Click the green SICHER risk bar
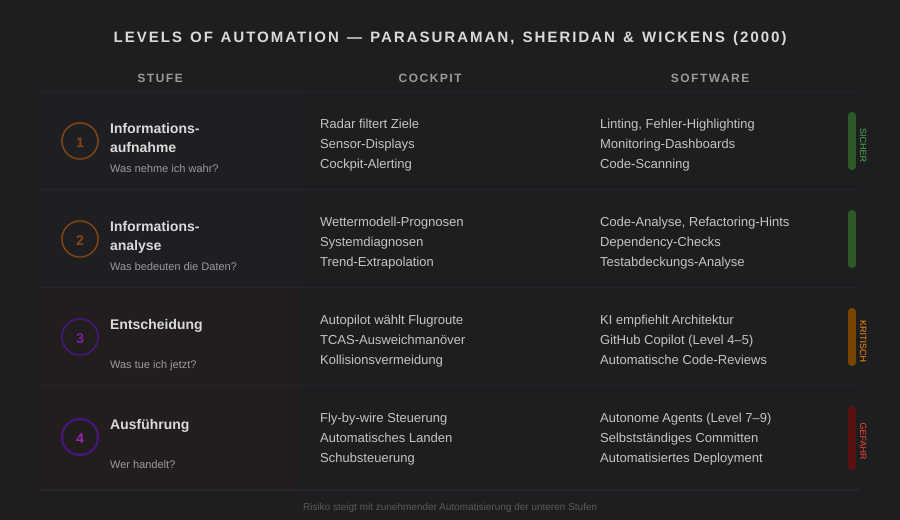The height and width of the screenshot is (520, 900). tap(852, 141)
